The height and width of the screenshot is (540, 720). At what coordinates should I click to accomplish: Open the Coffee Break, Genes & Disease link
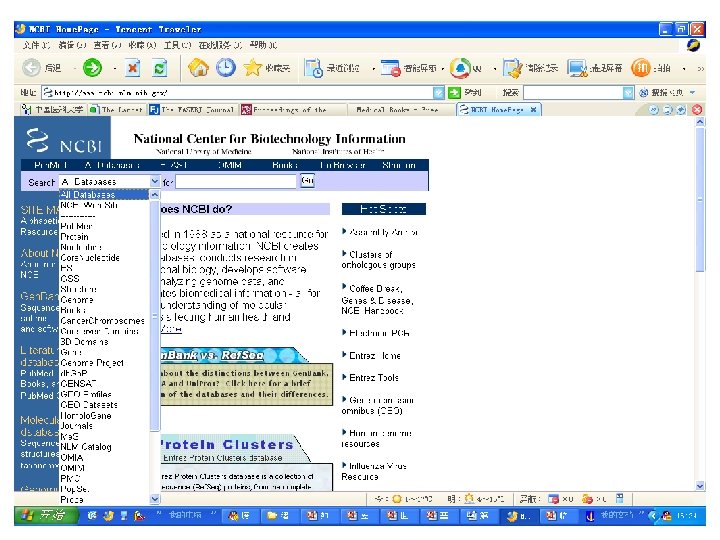[x=377, y=300]
